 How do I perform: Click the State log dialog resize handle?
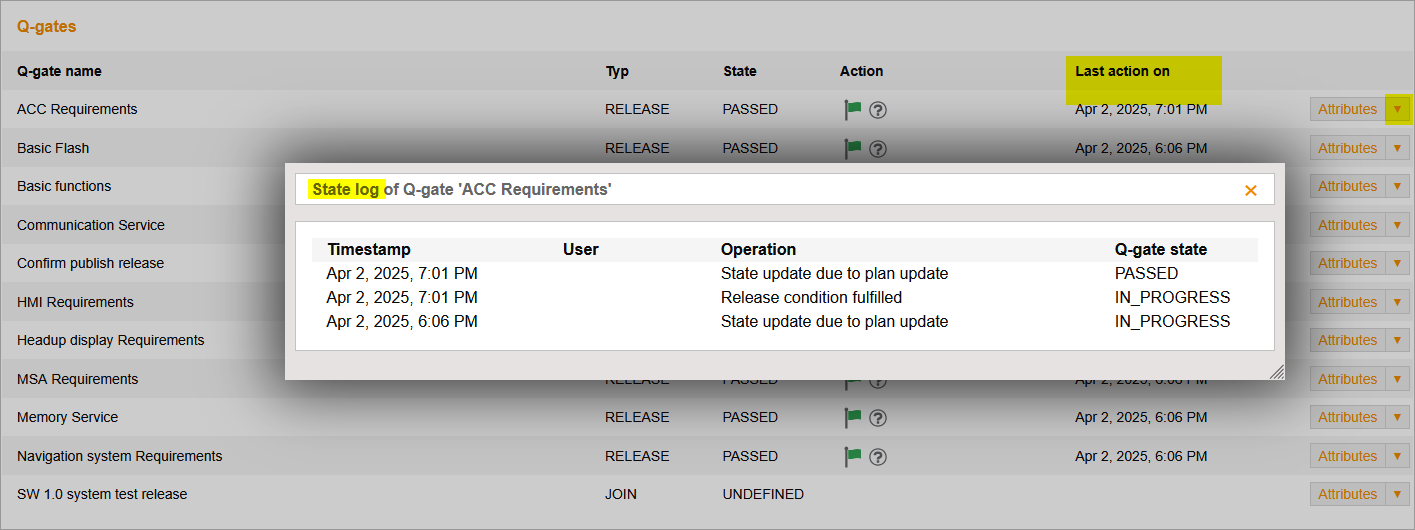click(x=1277, y=372)
